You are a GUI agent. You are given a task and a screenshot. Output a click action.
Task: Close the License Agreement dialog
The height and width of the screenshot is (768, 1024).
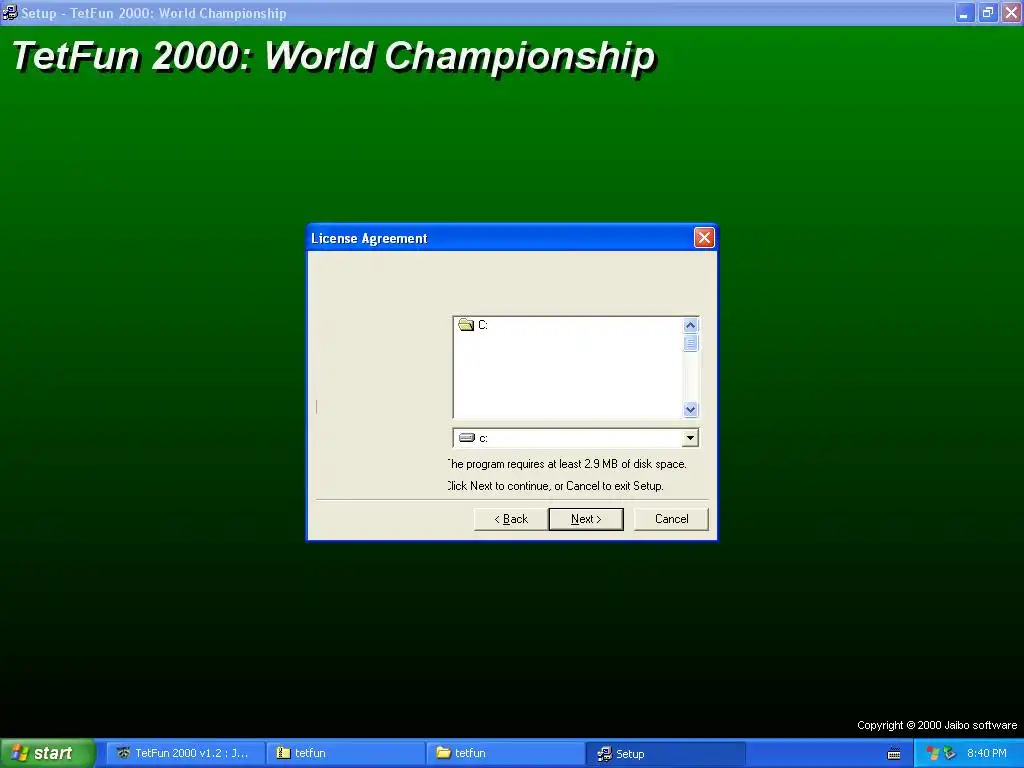tap(704, 238)
